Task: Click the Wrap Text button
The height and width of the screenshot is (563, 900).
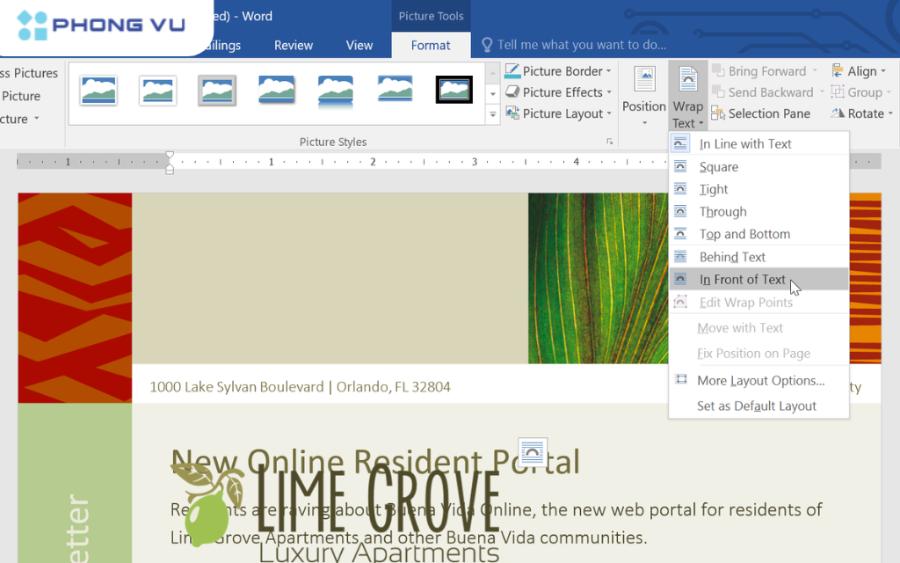Action: click(687, 97)
